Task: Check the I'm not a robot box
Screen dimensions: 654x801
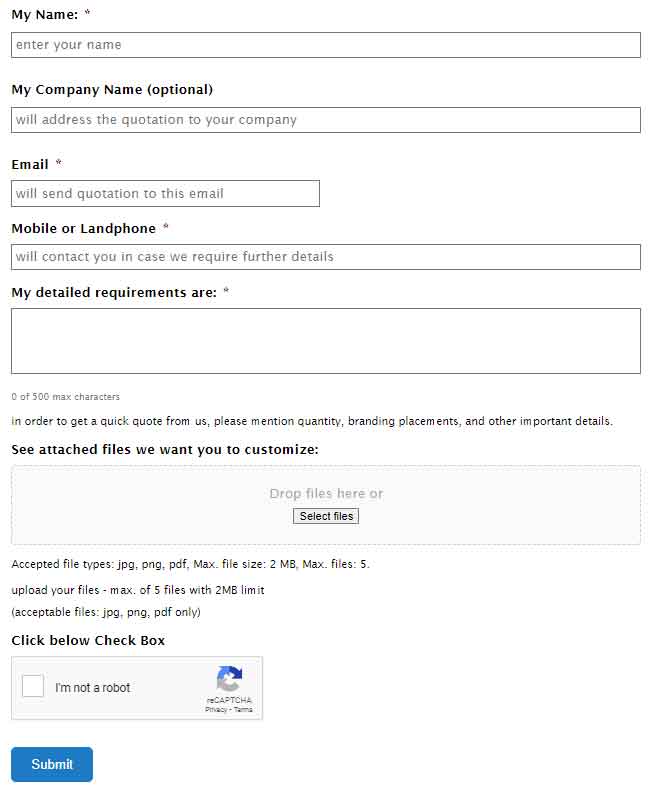Action: (33, 686)
